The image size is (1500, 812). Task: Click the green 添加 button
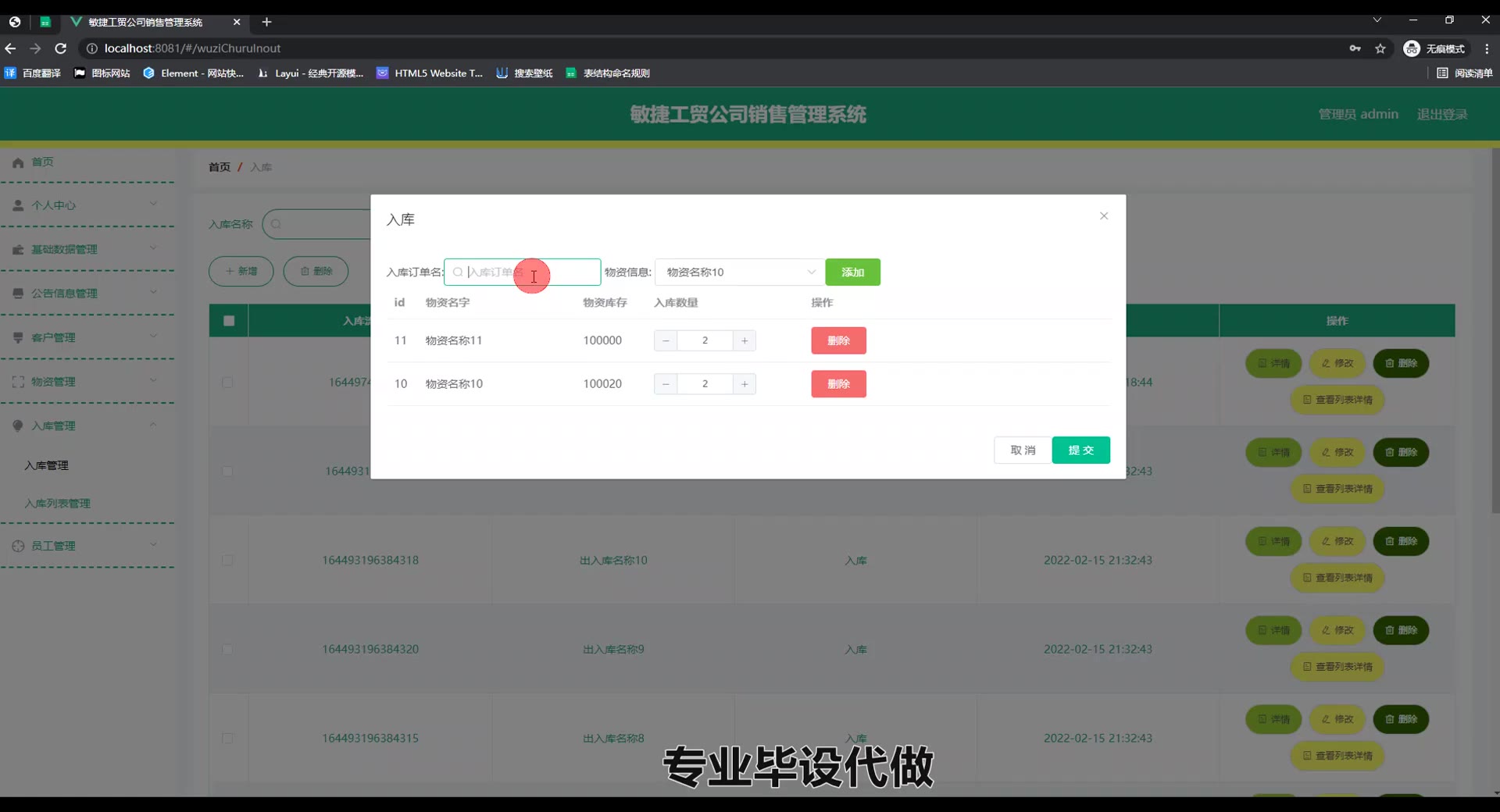point(852,272)
